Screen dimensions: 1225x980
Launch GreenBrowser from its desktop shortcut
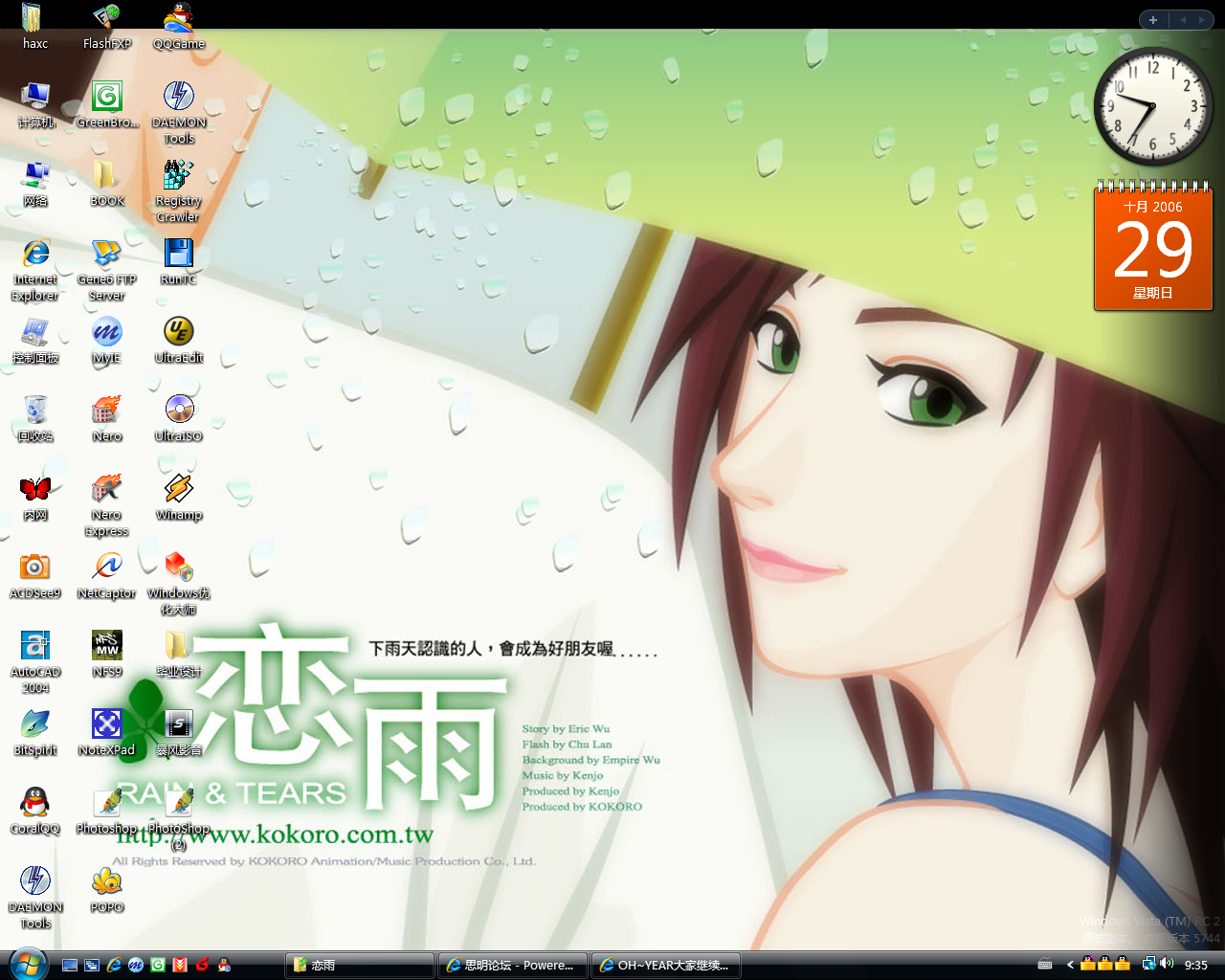tap(106, 105)
